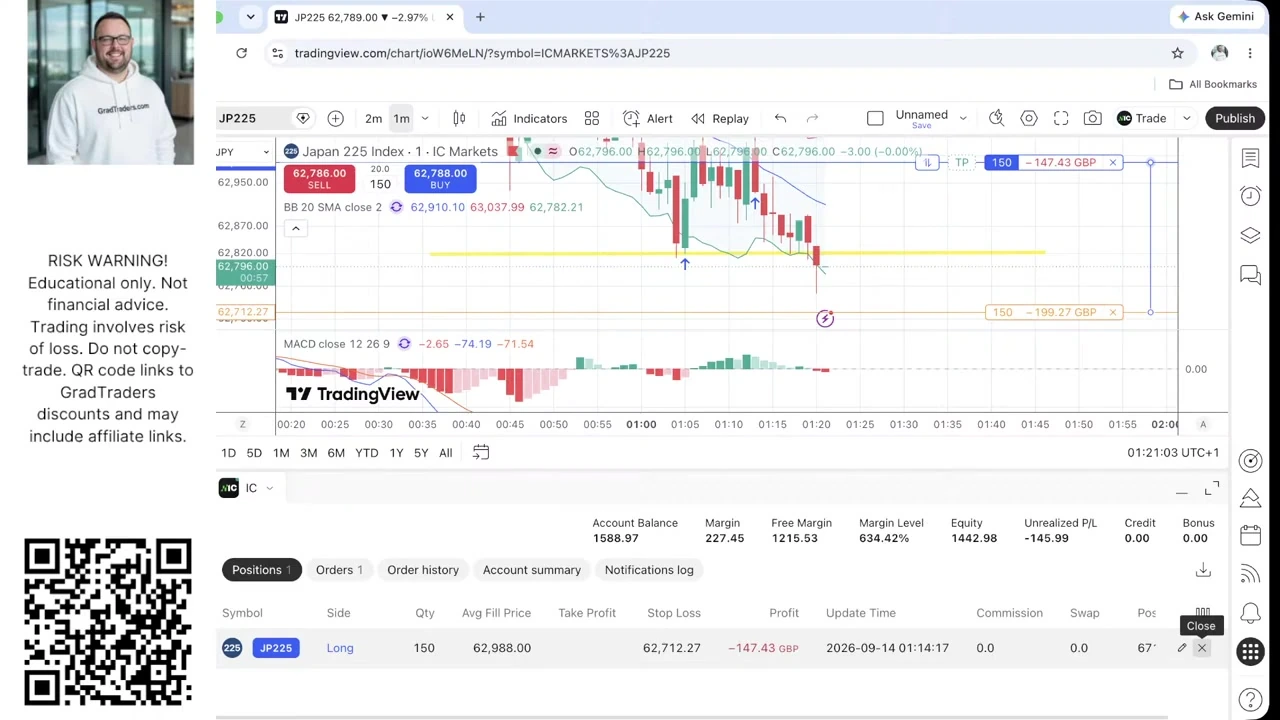Open the broadcast news feed icon in sidebar
This screenshot has height=720, width=1280.
(x=1250, y=574)
